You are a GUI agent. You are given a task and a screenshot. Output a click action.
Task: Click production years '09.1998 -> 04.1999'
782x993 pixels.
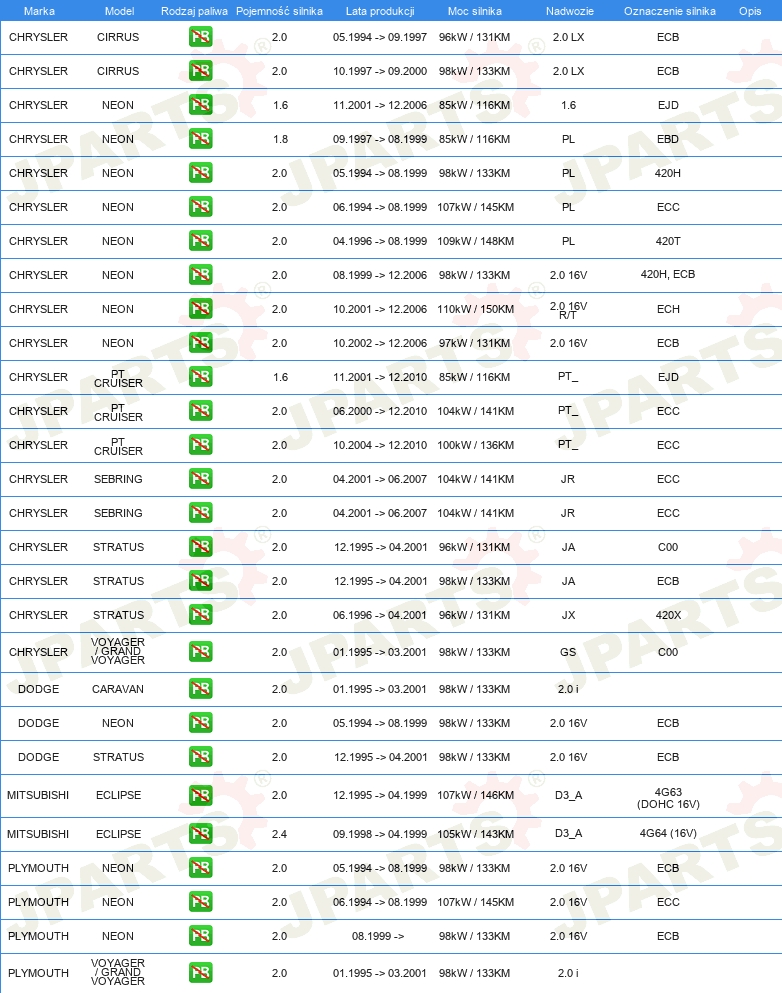[x=380, y=834]
